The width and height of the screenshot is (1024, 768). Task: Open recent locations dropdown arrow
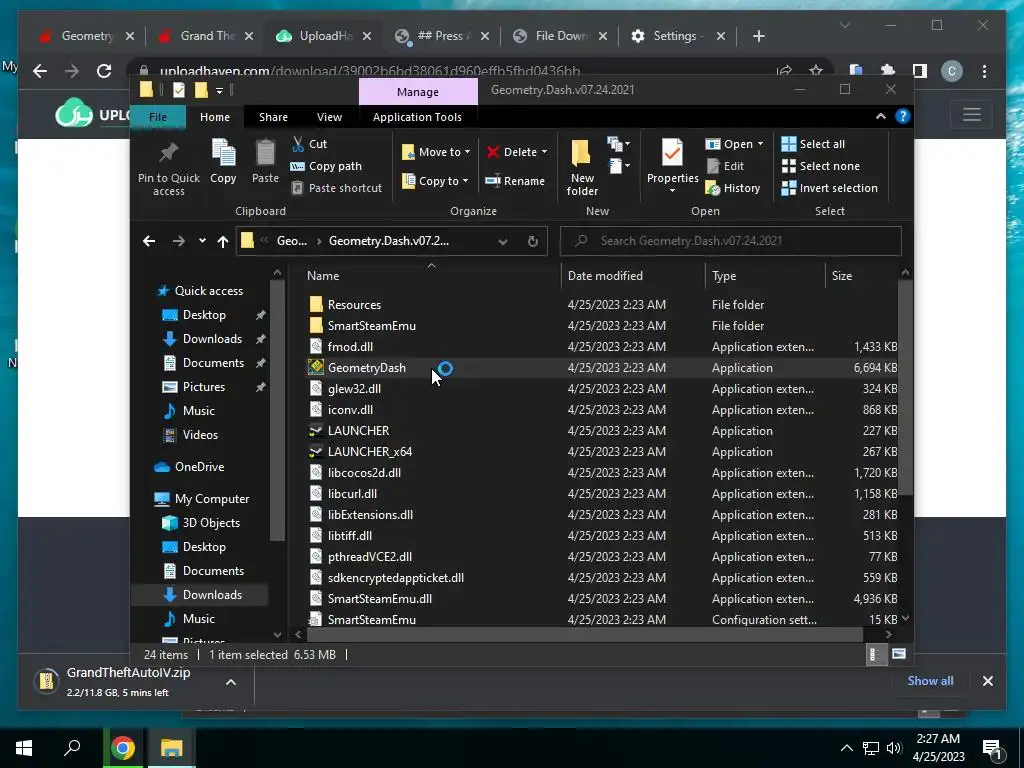pyautogui.click(x=202, y=241)
